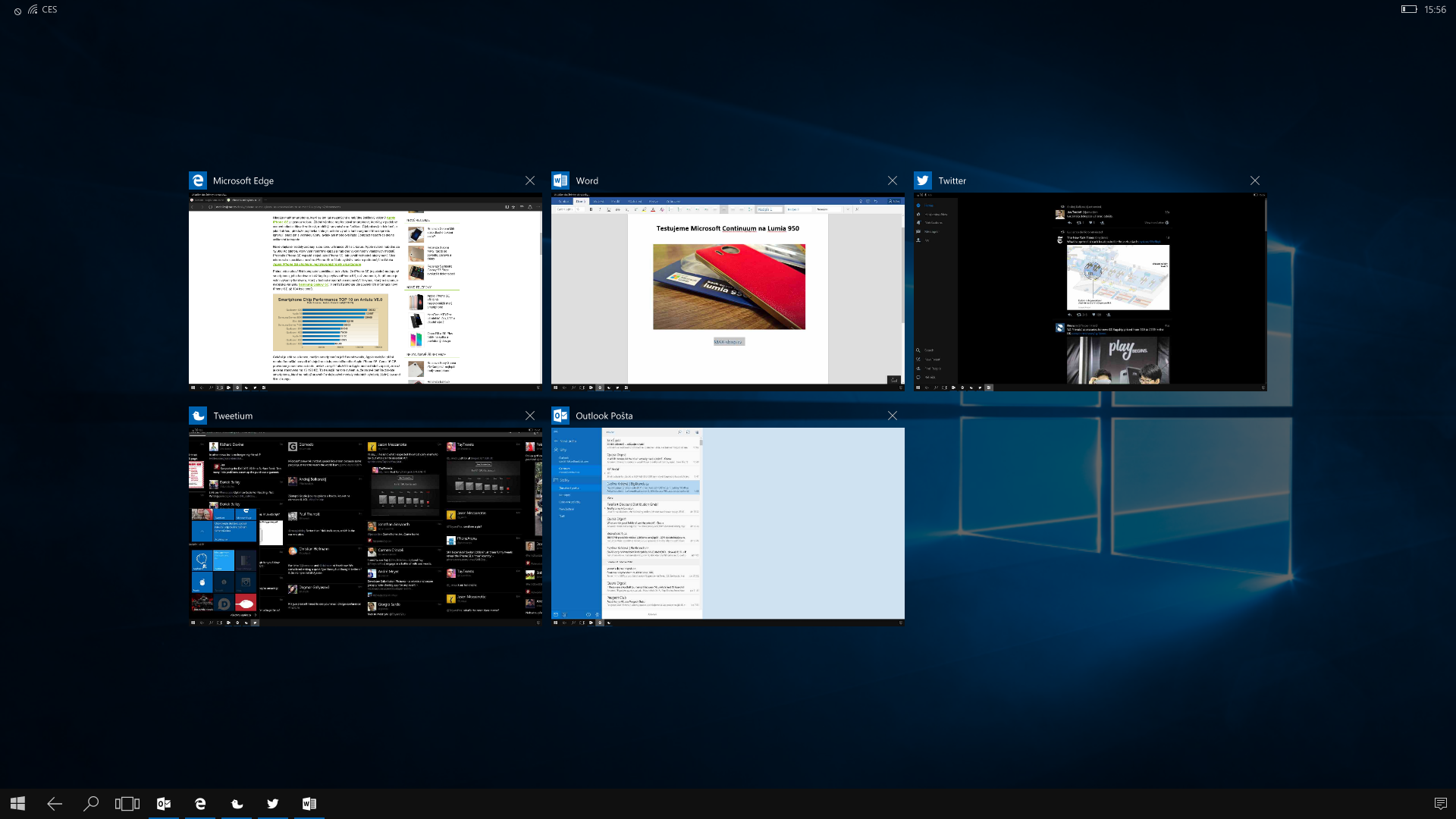Switch to Edge via taskbar icon
The image size is (1456, 819).
click(x=200, y=803)
